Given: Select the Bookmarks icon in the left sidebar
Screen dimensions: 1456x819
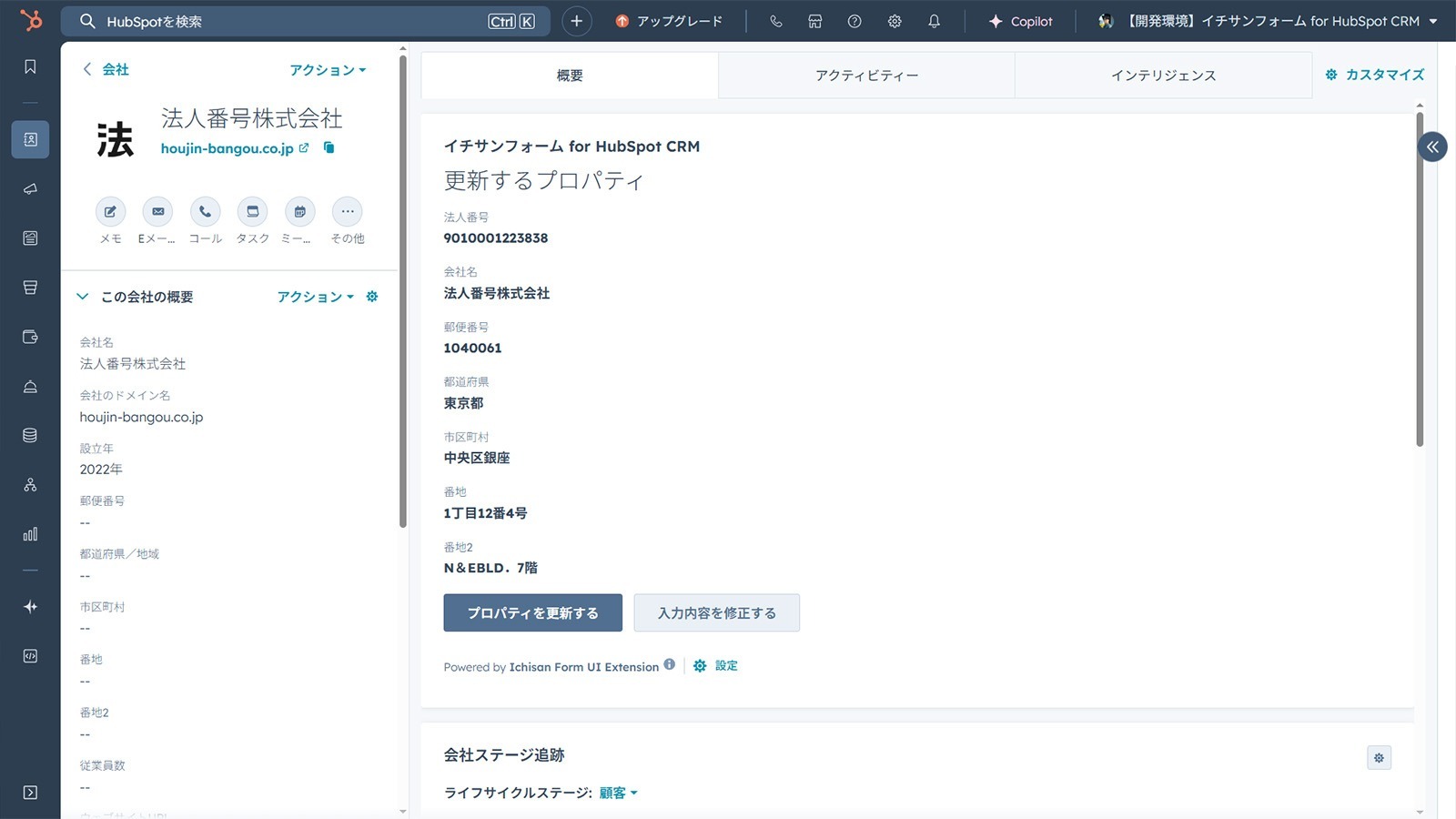Looking at the screenshot, I should coord(29,66).
